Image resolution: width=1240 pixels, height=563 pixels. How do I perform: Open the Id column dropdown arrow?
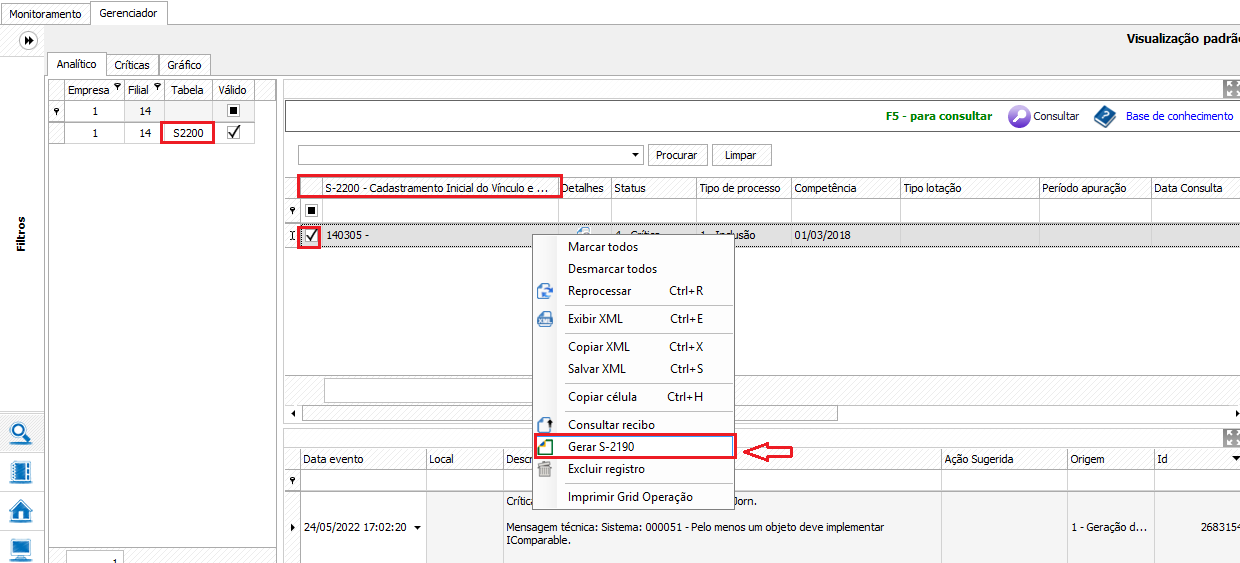(1235, 459)
